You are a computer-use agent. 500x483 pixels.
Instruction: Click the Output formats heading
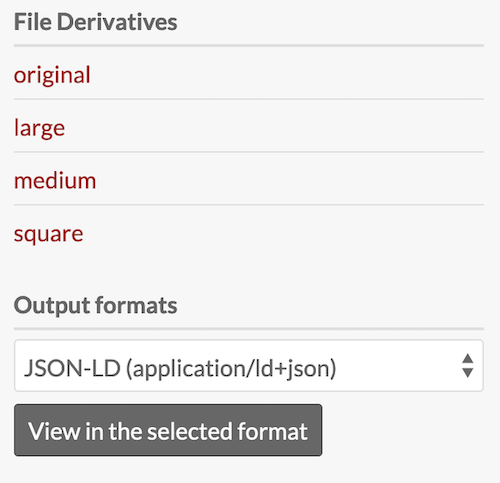tap(95, 305)
